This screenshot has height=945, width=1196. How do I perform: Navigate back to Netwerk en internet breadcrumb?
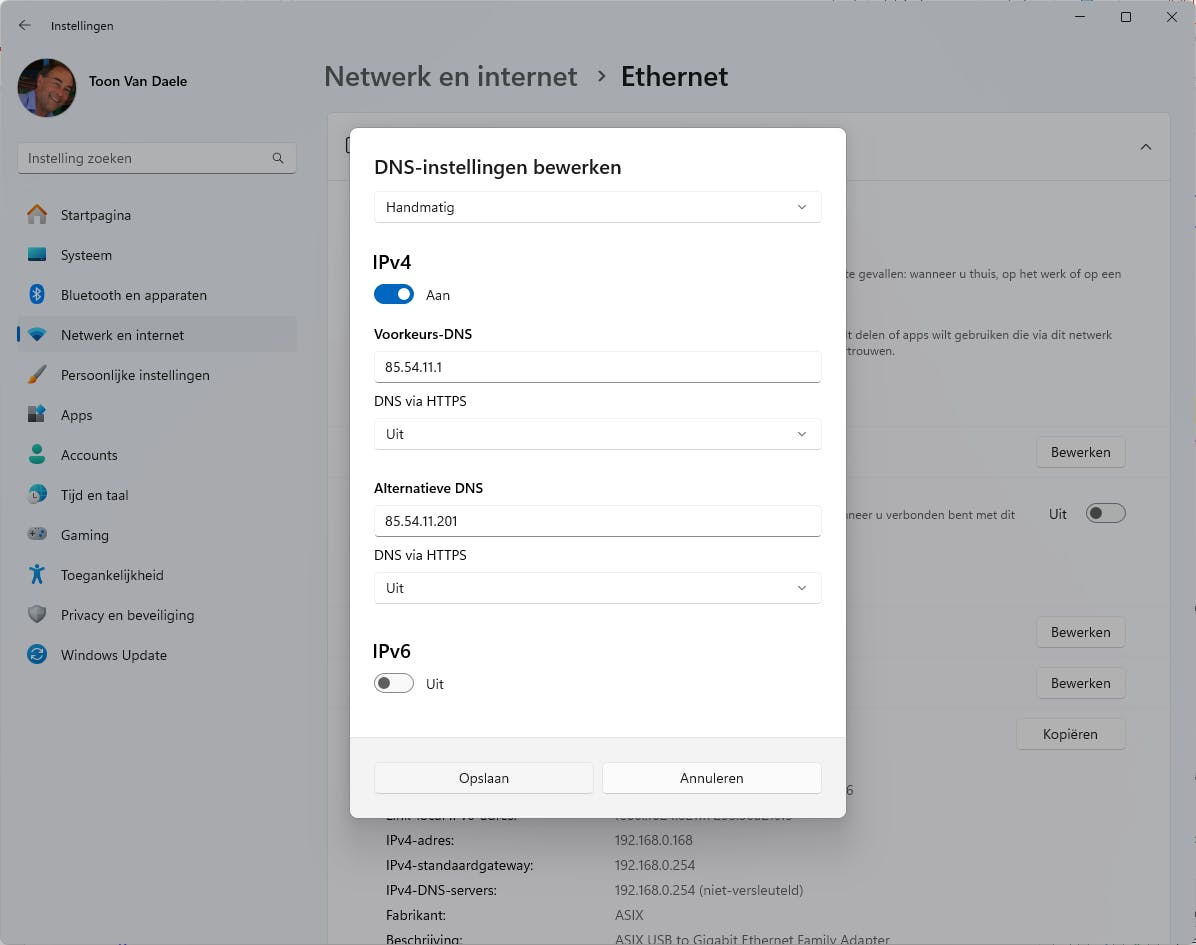pyautogui.click(x=450, y=76)
